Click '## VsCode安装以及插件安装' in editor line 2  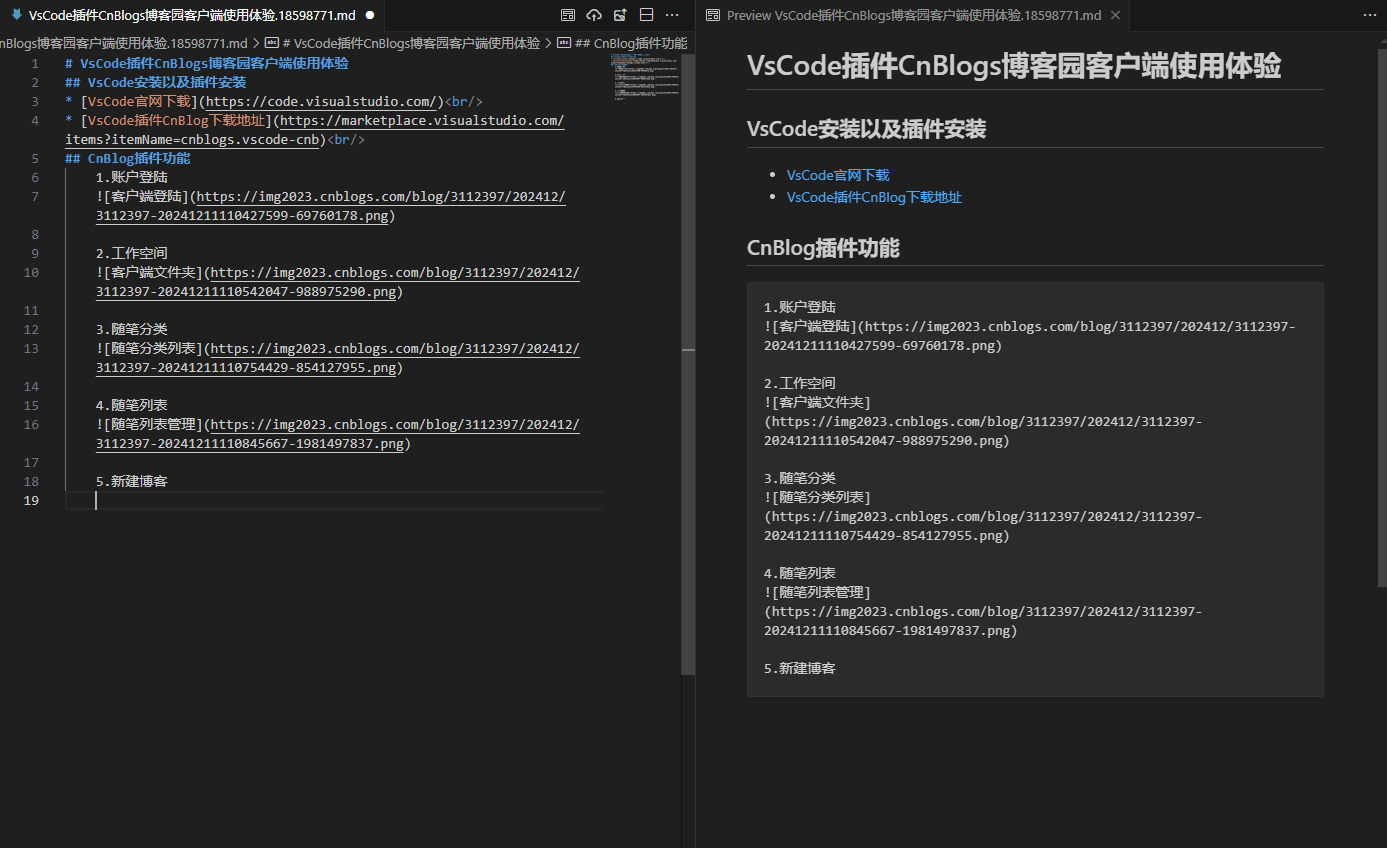click(x=156, y=82)
